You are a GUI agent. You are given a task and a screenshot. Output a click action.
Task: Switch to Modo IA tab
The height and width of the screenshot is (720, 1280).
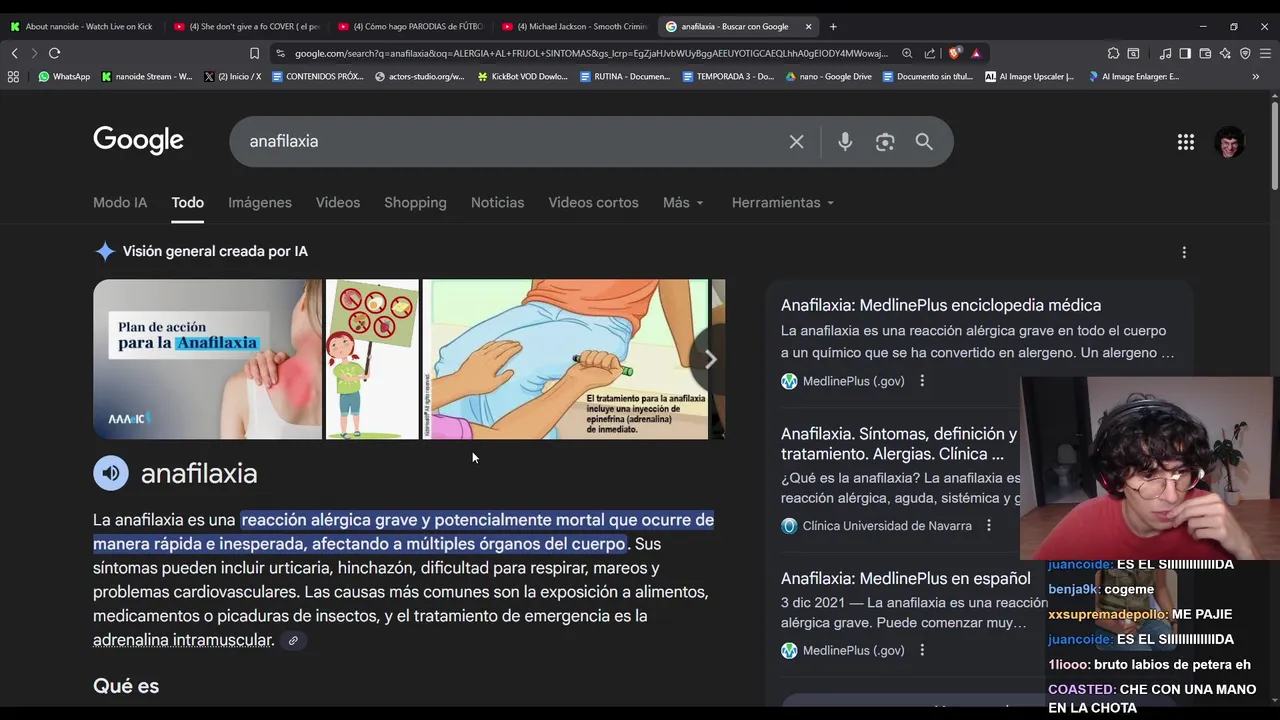tap(120, 202)
